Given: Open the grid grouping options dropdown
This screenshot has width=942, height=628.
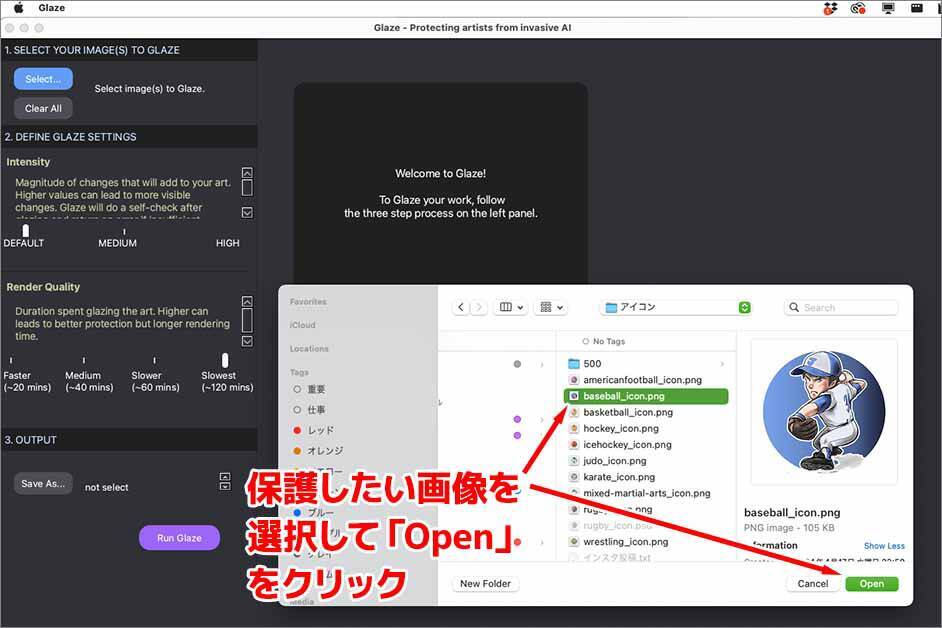Looking at the screenshot, I should tap(550, 308).
